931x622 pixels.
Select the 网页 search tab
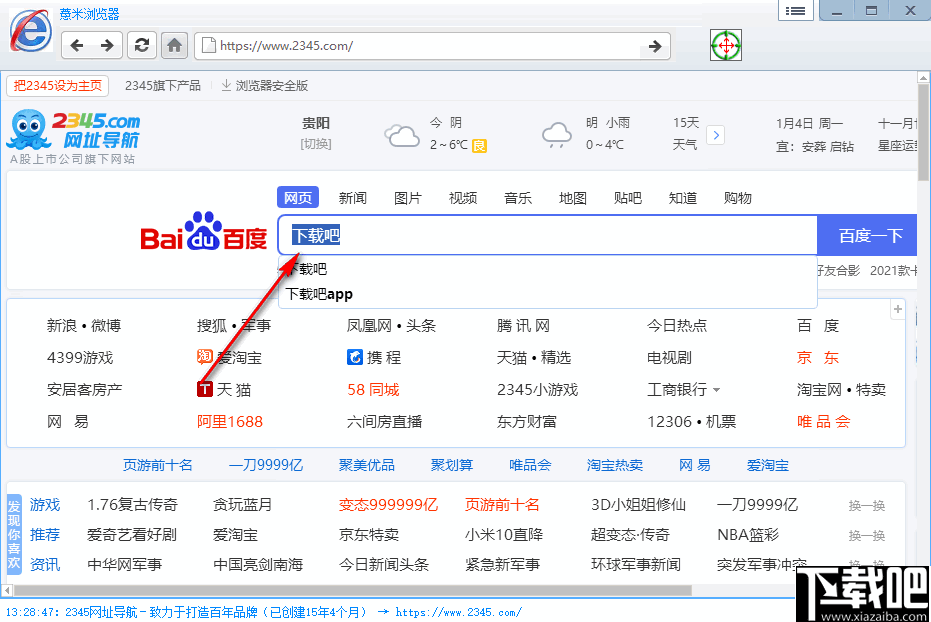(x=298, y=198)
